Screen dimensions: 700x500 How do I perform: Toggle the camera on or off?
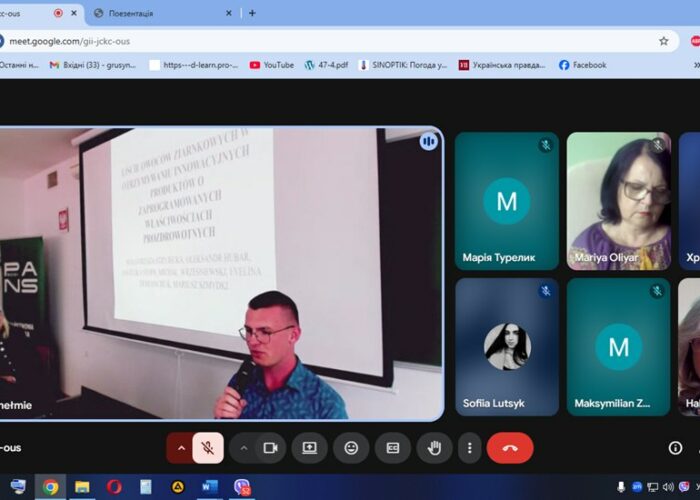[x=269, y=448]
